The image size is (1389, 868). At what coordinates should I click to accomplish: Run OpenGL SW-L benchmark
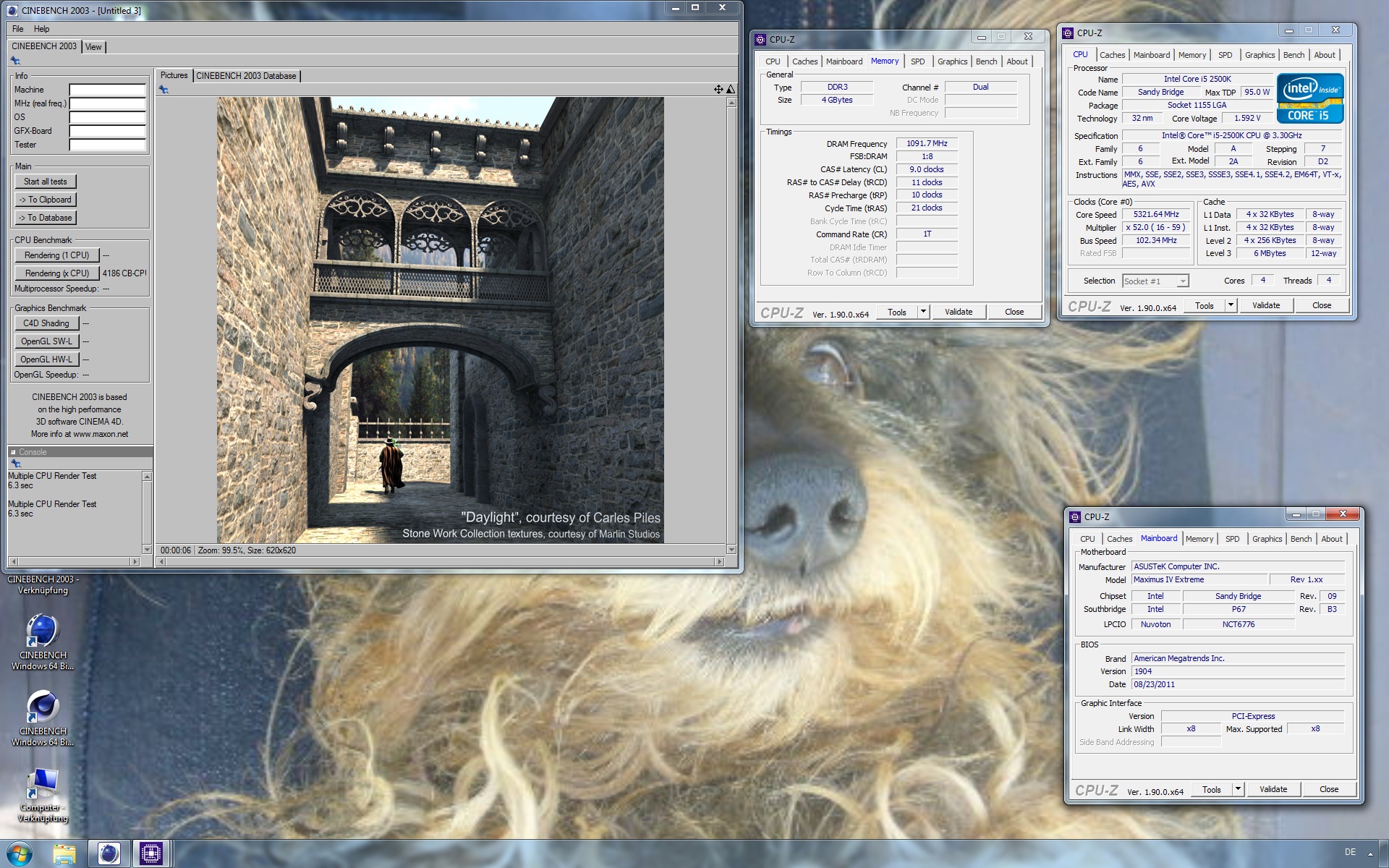point(46,341)
